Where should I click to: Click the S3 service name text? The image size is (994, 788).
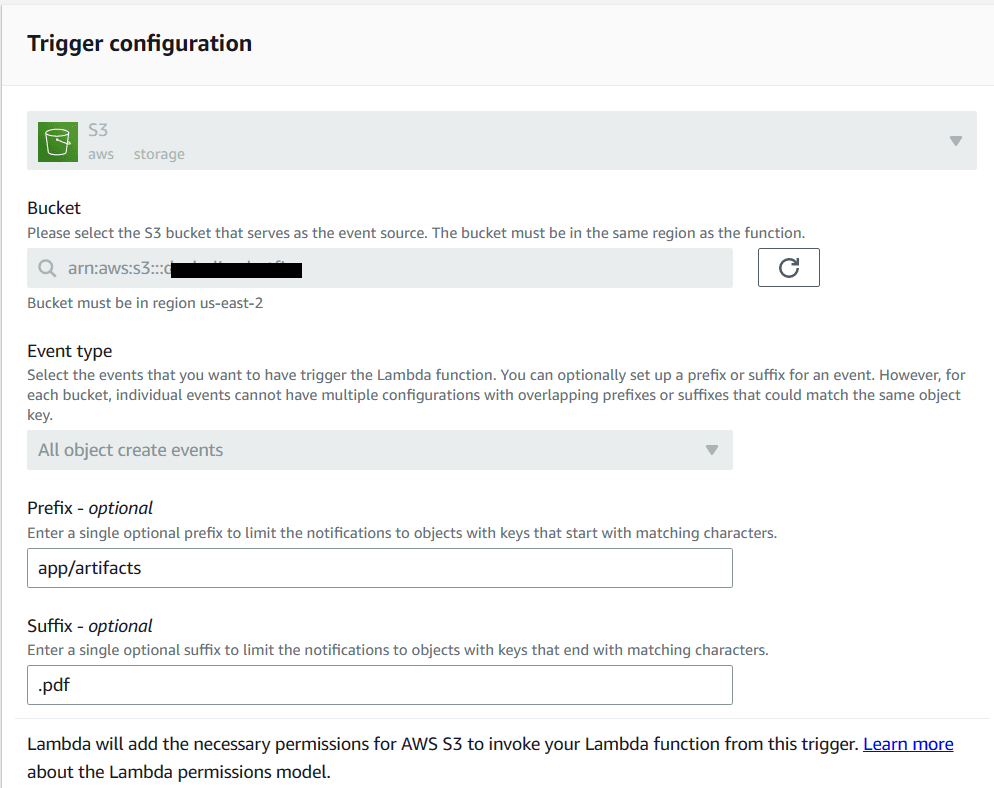(98, 130)
